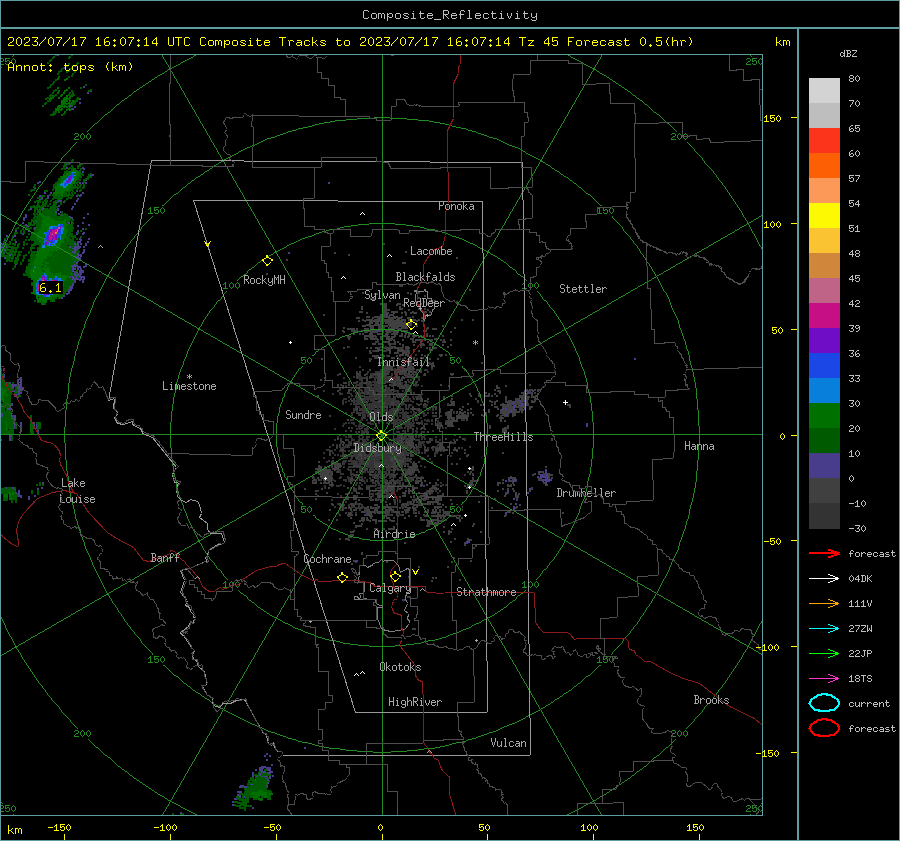Select the bright green swatch between 30 and 20 dBZ
The height and width of the screenshot is (841, 900).
[824, 416]
